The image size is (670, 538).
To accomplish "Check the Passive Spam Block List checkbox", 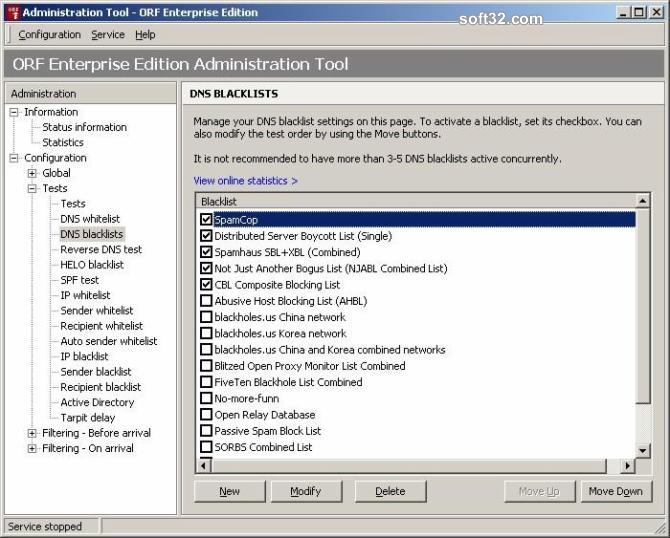I will [x=206, y=431].
